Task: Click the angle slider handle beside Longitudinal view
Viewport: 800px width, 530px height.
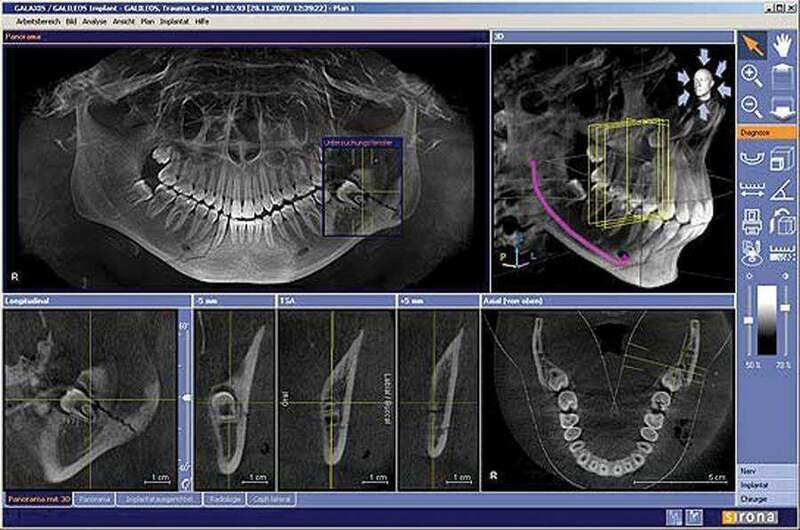Action: click(x=186, y=397)
